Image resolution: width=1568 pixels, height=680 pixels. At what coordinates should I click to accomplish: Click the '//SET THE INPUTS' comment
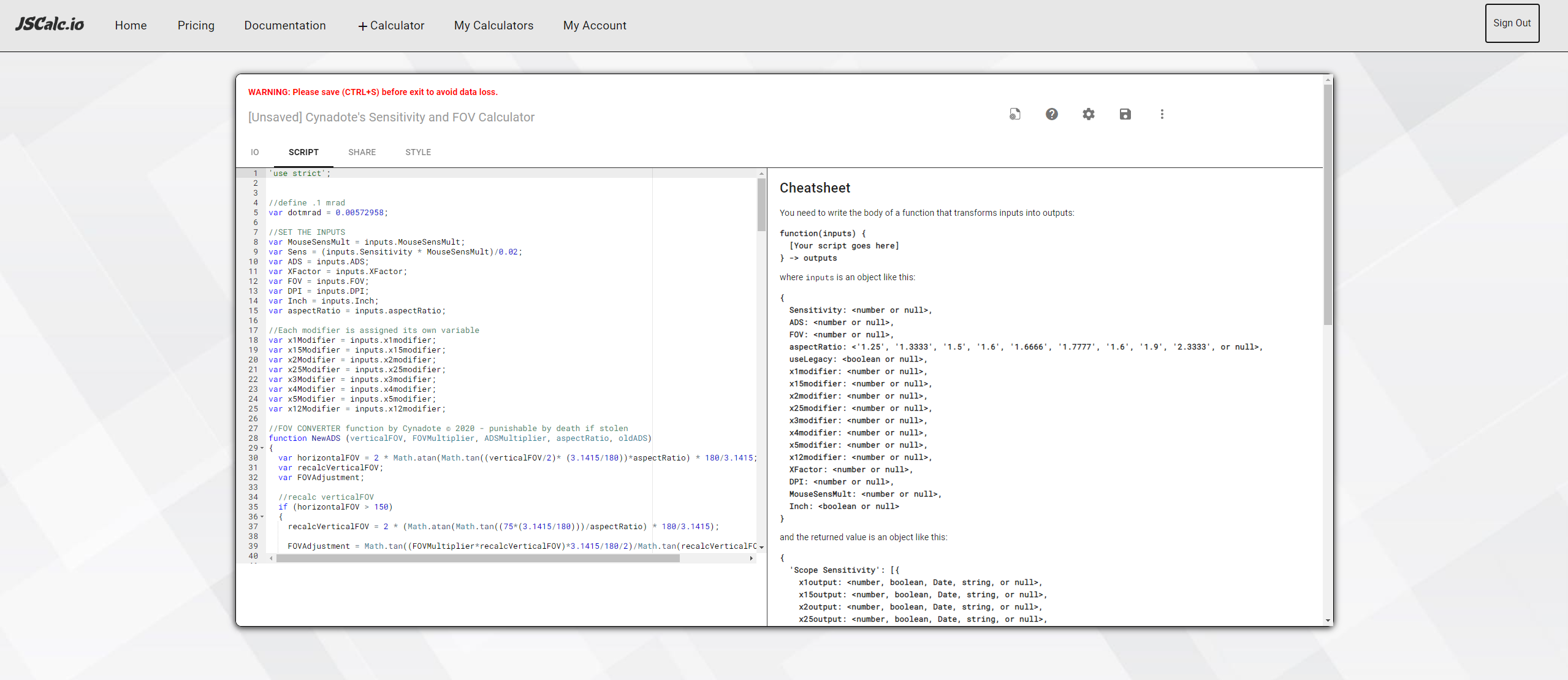[x=307, y=232]
